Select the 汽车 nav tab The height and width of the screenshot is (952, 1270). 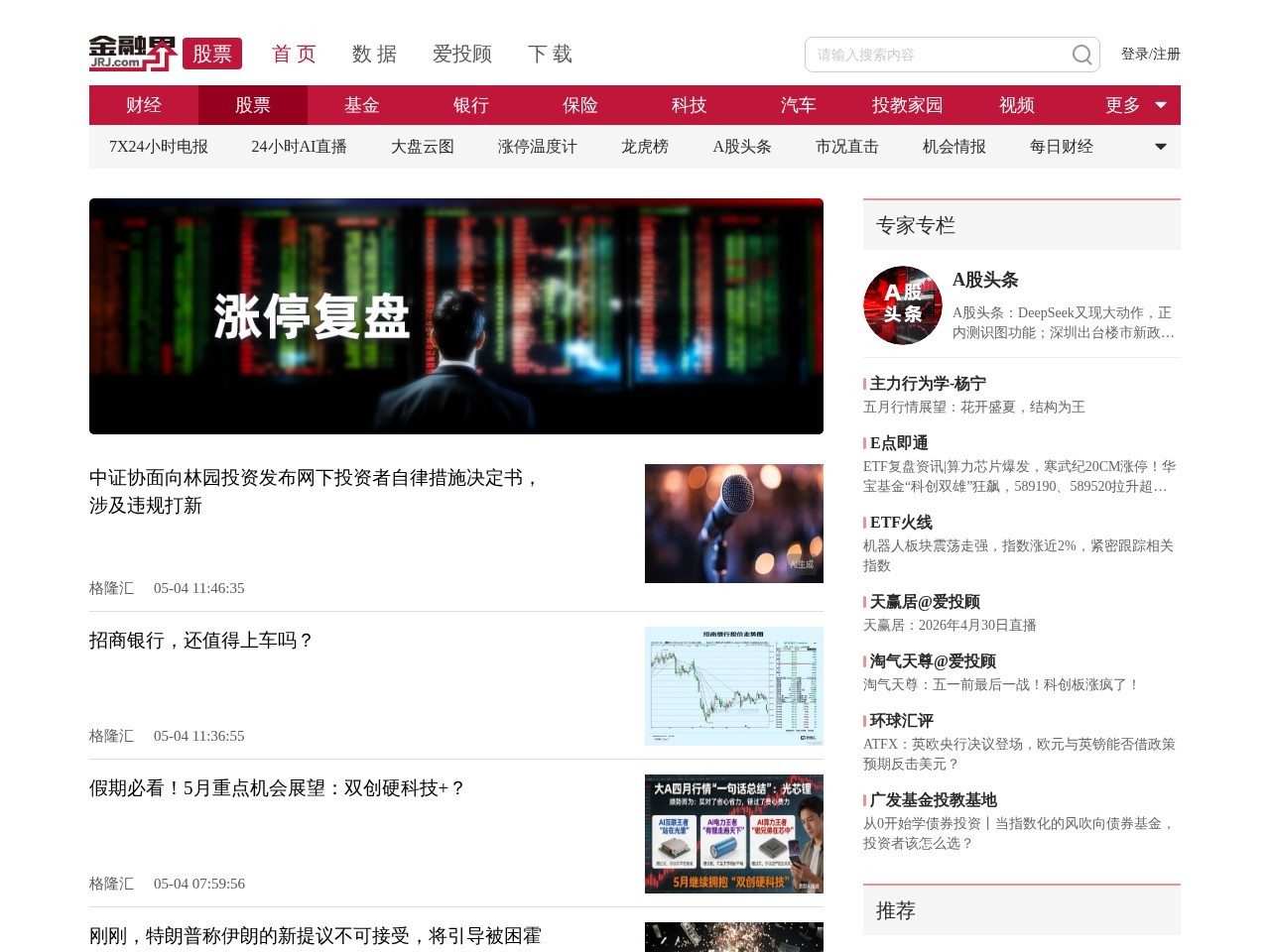click(x=799, y=105)
